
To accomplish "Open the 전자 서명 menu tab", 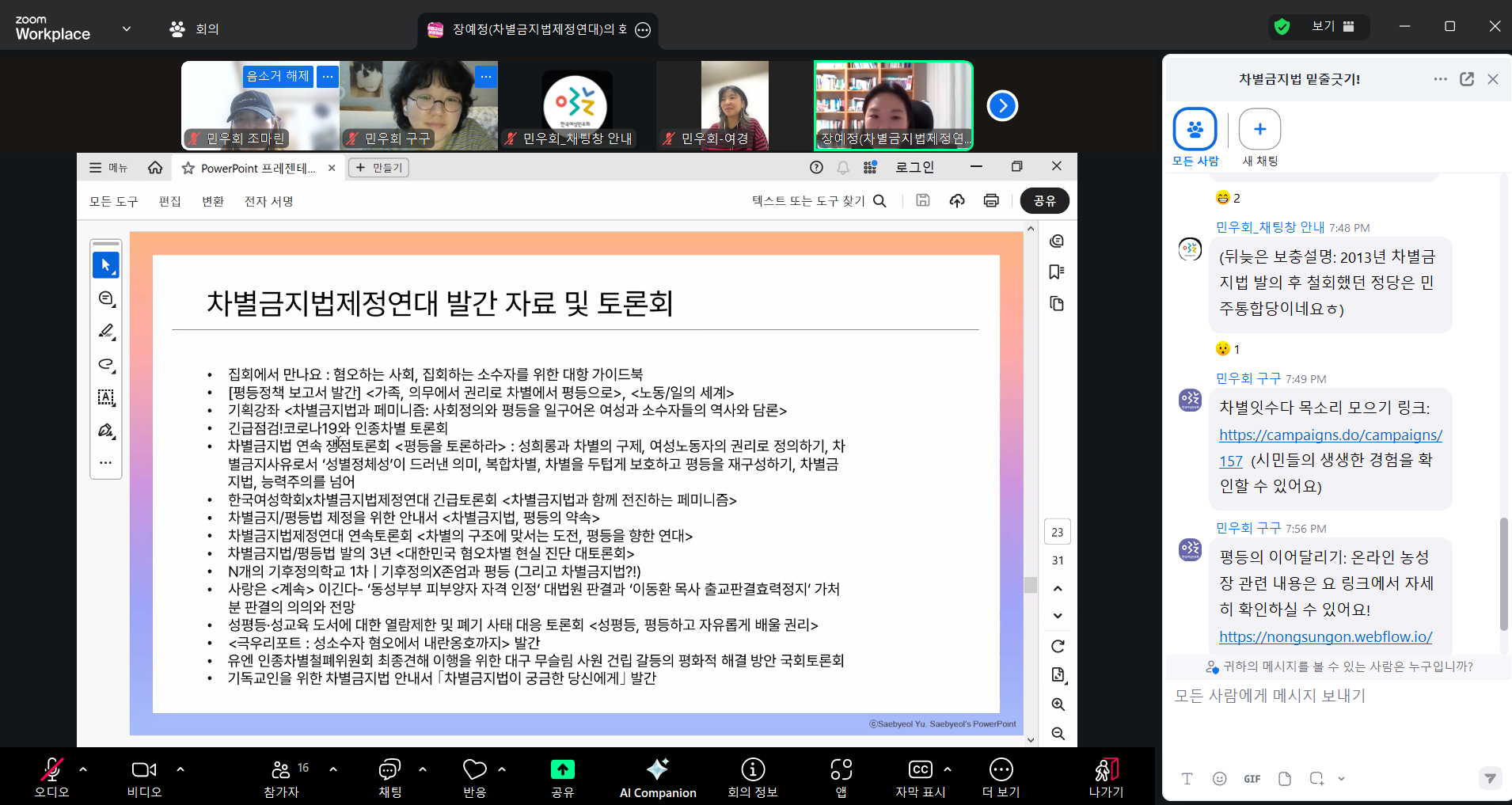I will 269,201.
